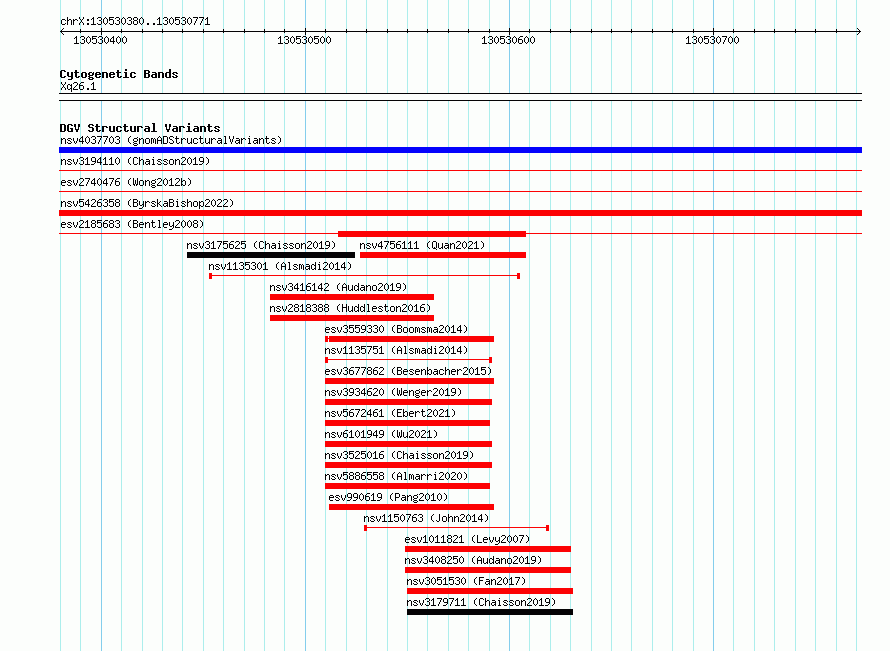890x651 pixels.
Task: Click the ruler's right arrow end
Action: (x=859, y=32)
